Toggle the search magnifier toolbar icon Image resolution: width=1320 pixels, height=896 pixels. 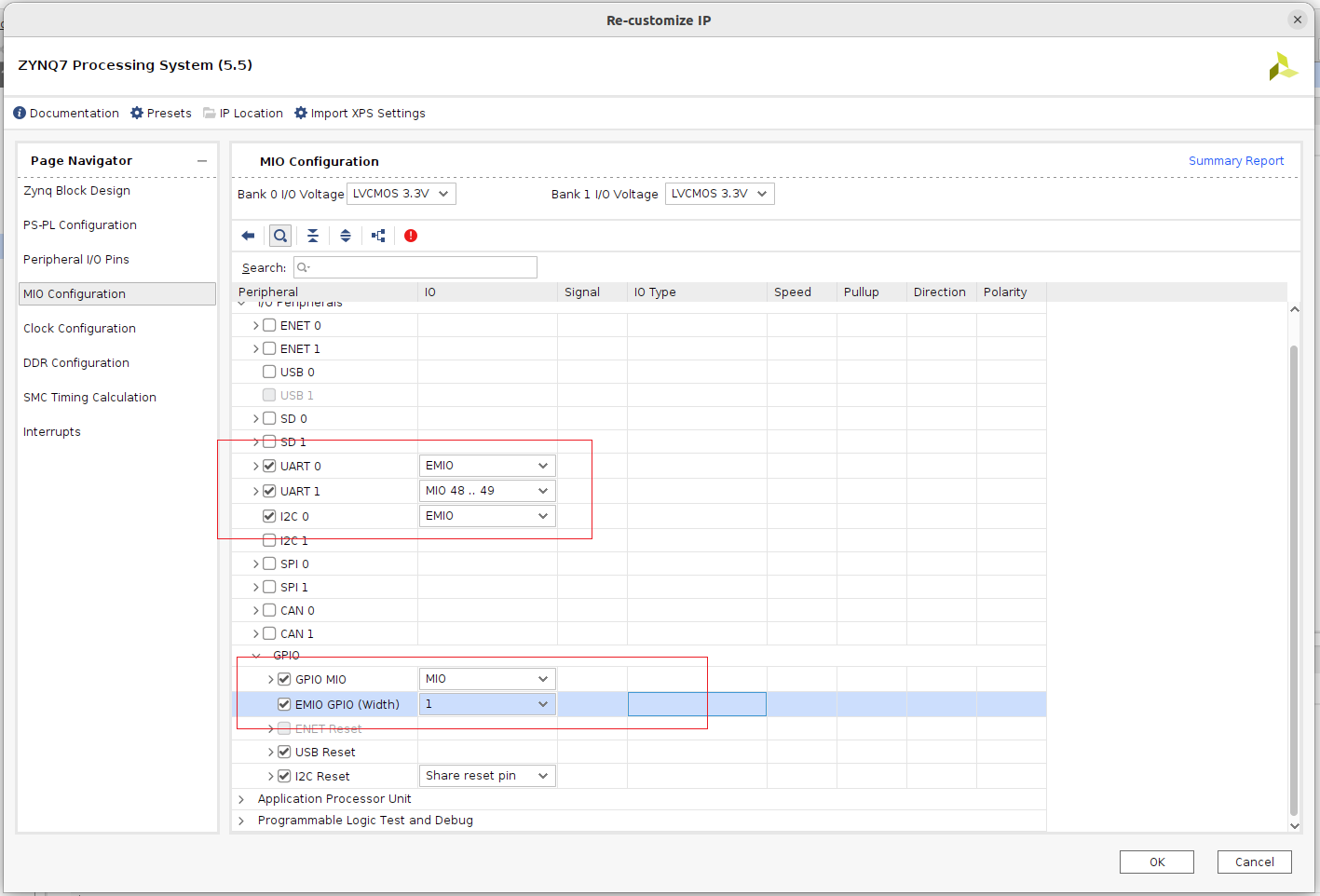pos(279,236)
